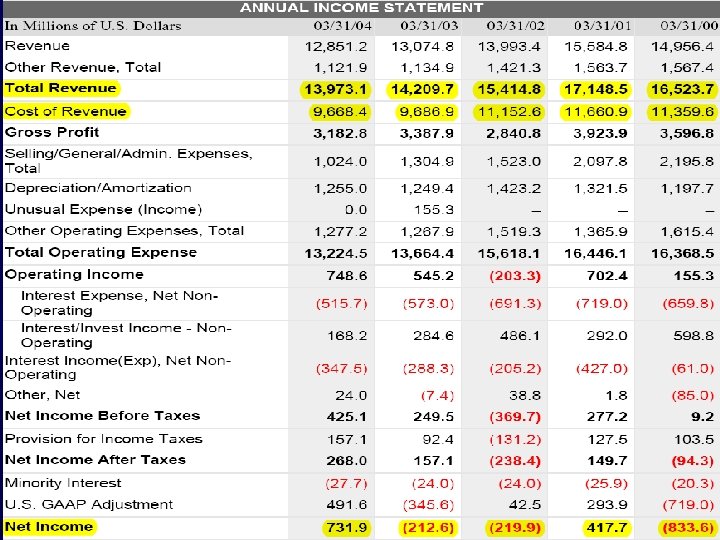This screenshot has height=540, width=720.
Task: Click Net Income After Taxes label
Action: point(95,460)
